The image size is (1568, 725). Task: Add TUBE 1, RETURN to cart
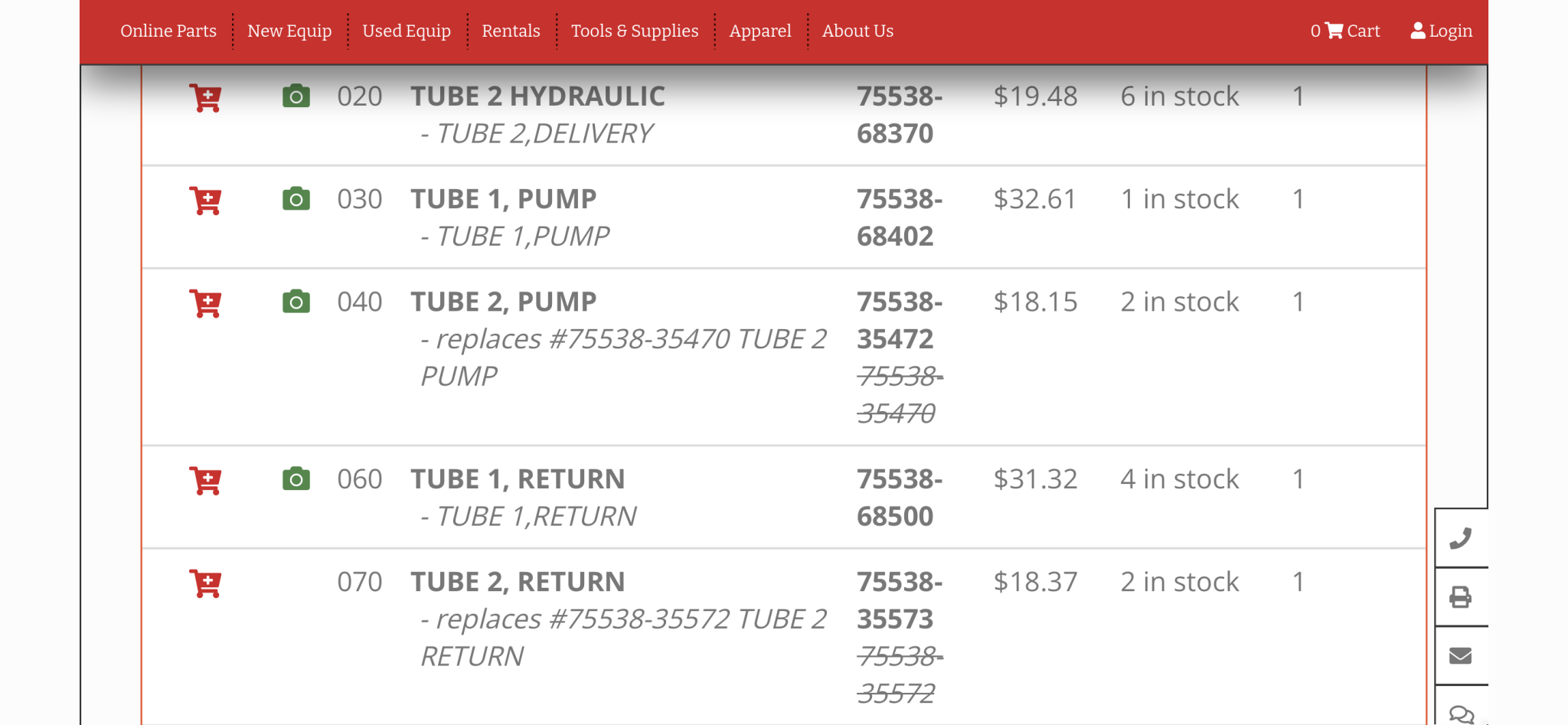205,481
